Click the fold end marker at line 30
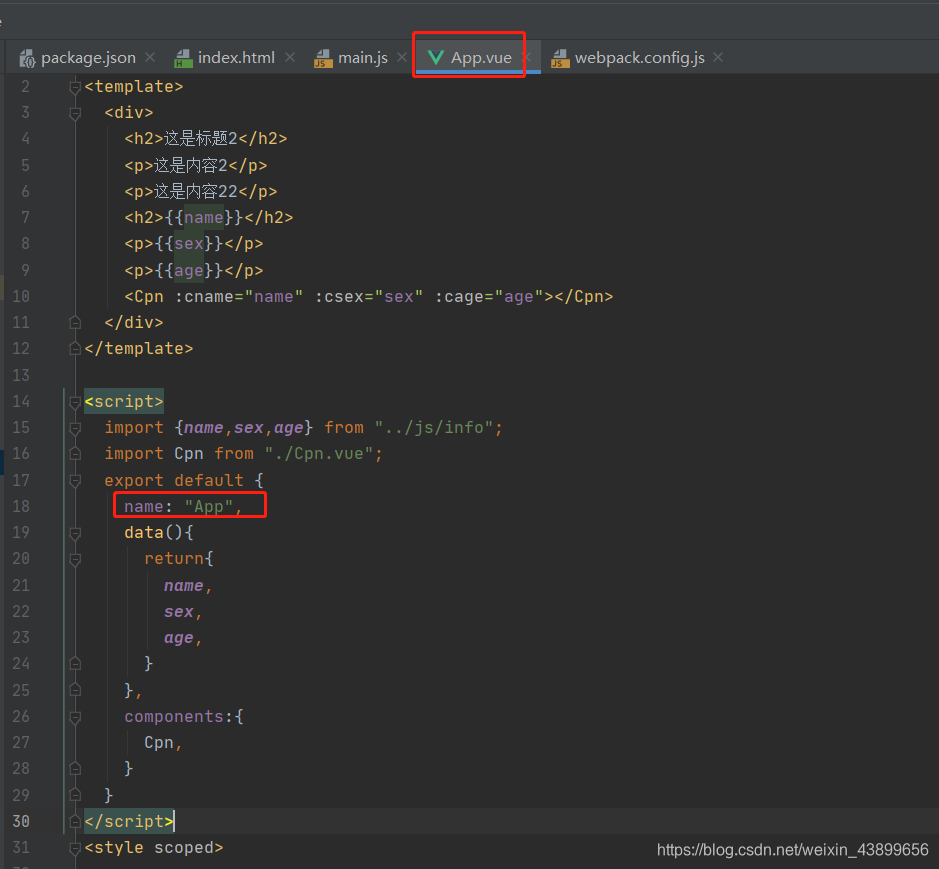 tap(75, 822)
